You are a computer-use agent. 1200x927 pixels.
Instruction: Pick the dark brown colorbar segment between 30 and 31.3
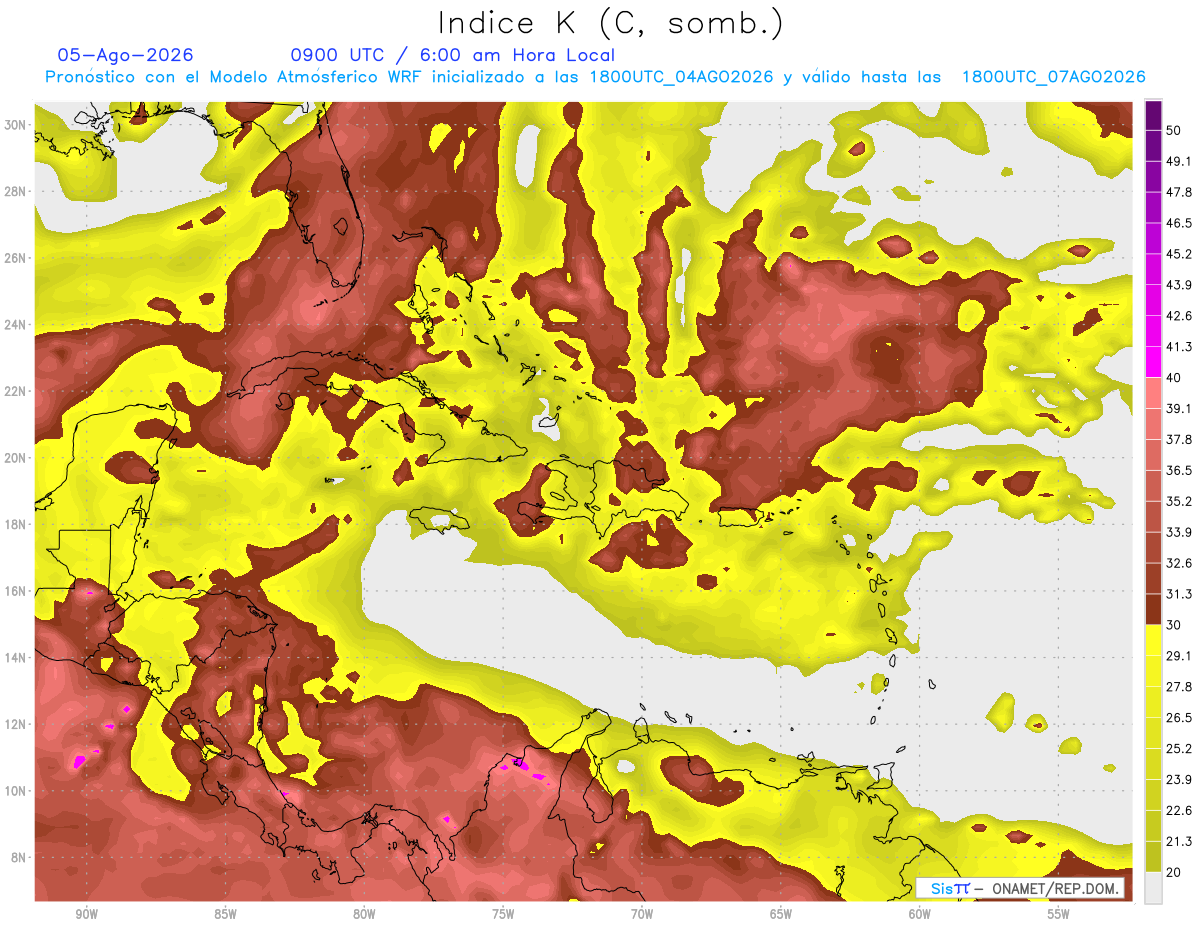(x=1153, y=609)
